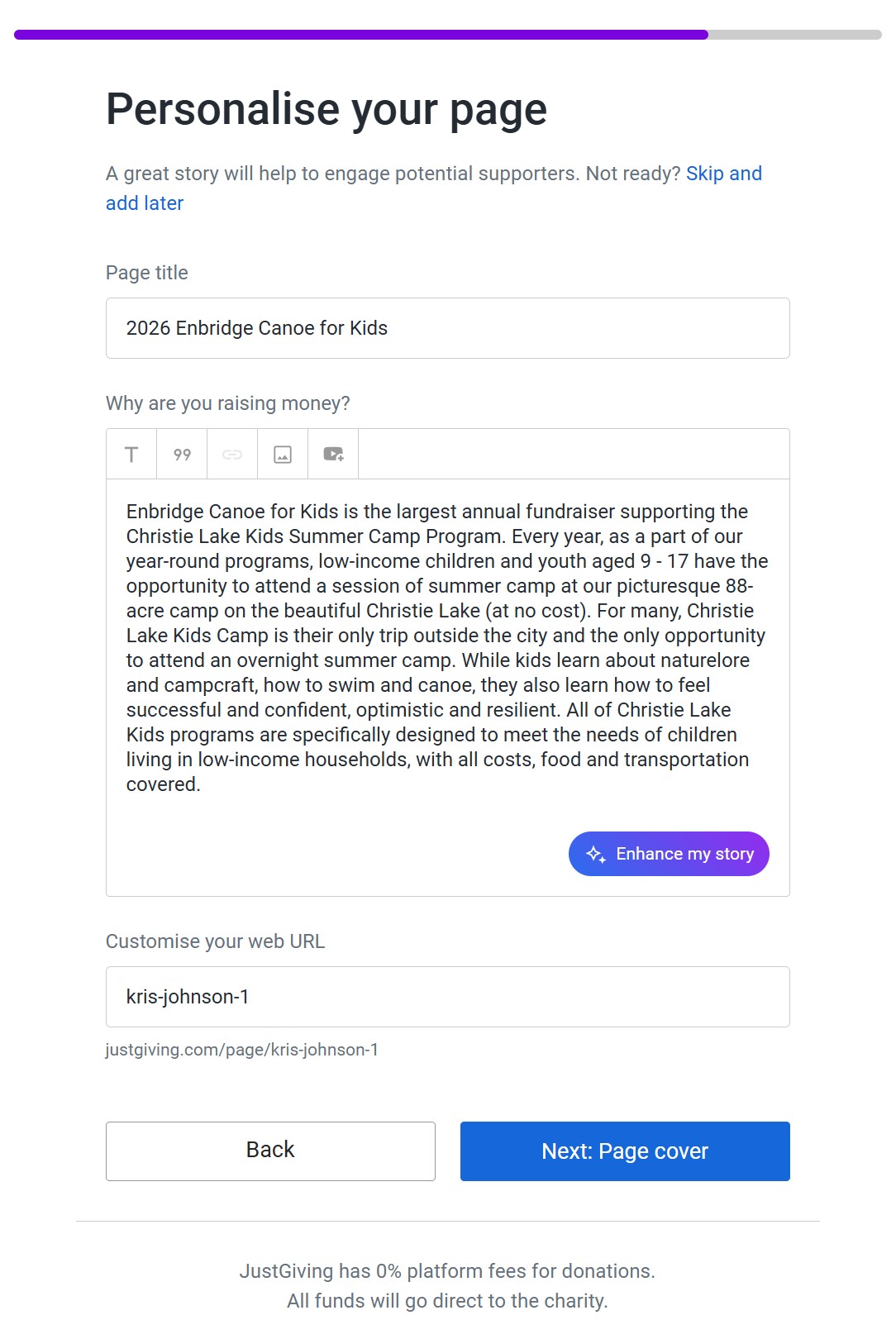Click 'Why are you raising money?' label
Image resolution: width=896 pixels, height=1339 pixels.
tap(228, 403)
